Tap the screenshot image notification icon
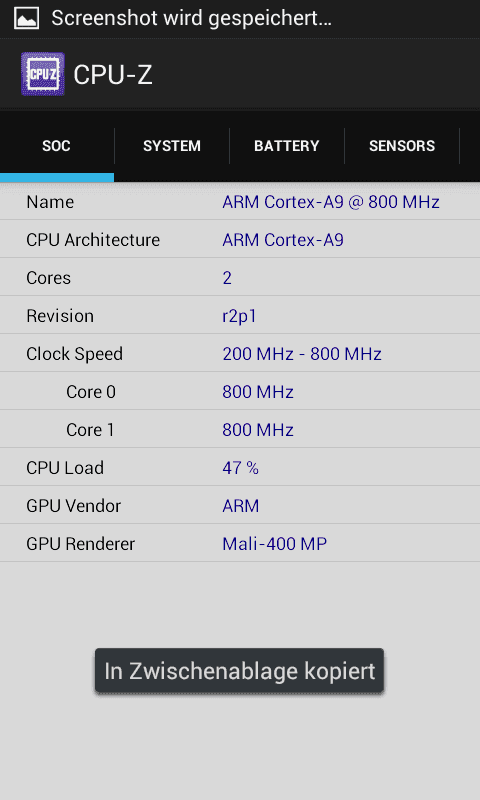The image size is (480, 800). (27, 18)
